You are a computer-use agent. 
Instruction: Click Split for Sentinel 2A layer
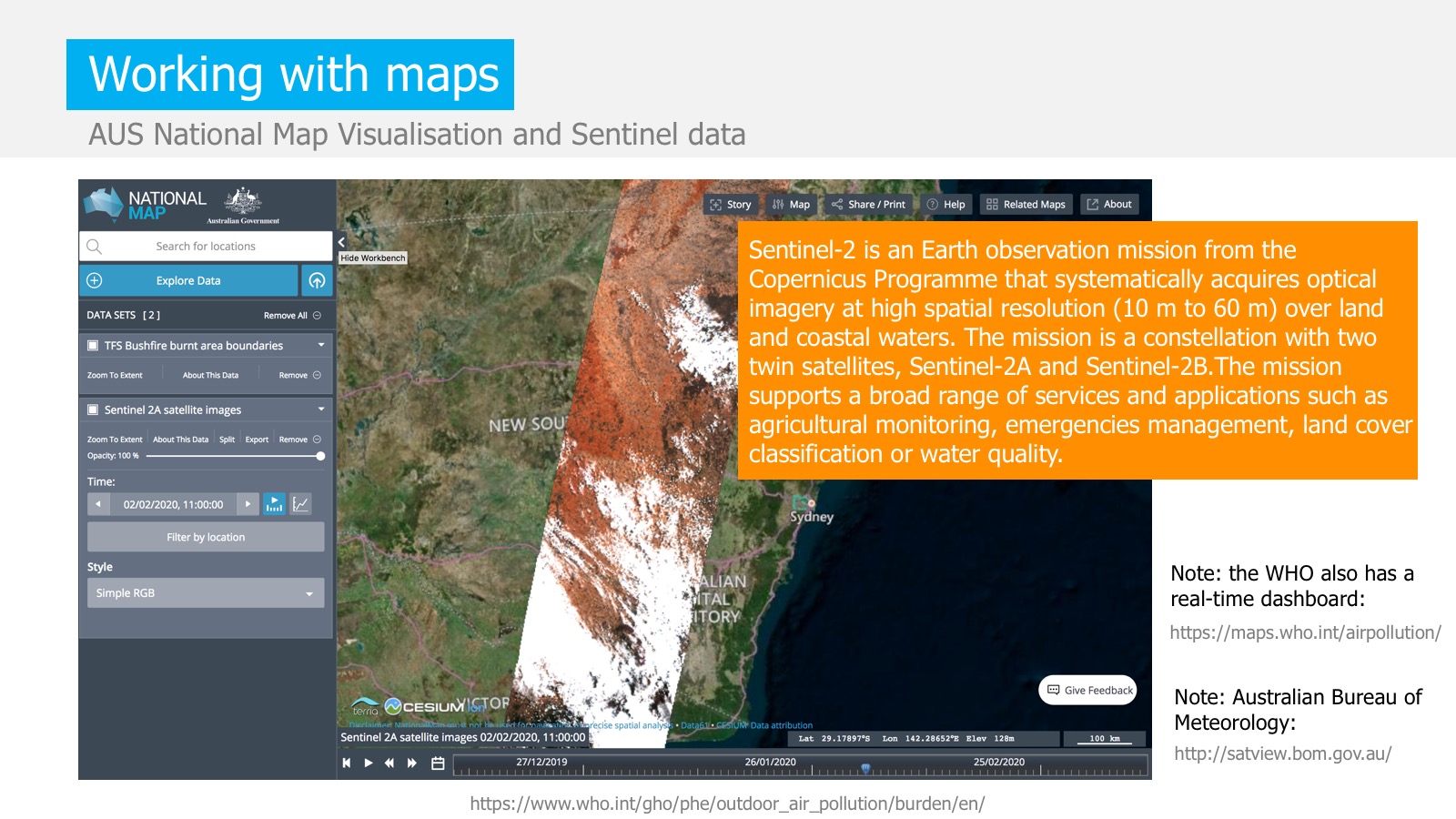(x=227, y=440)
